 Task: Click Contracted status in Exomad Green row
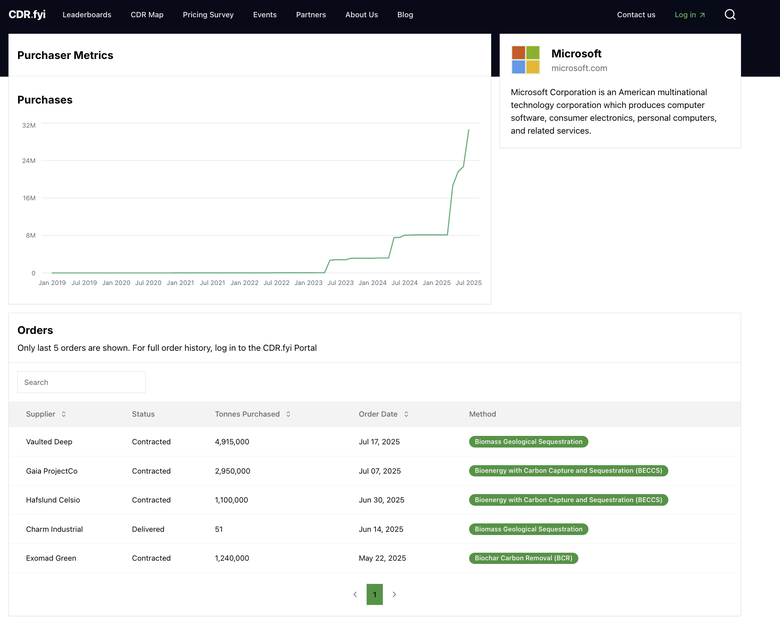point(151,558)
